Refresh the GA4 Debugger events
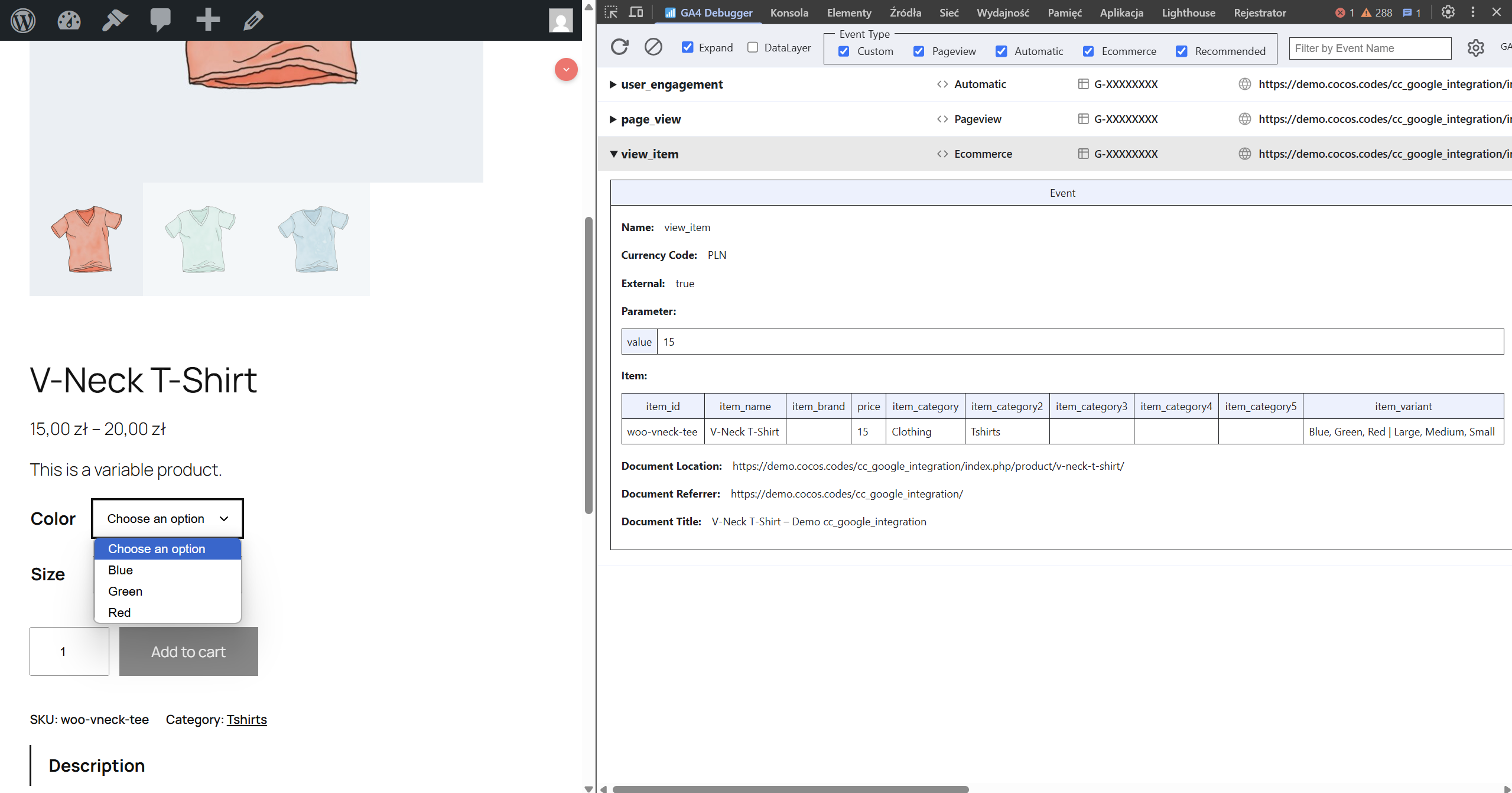The height and width of the screenshot is (793, 1512). tap(619, 47)
